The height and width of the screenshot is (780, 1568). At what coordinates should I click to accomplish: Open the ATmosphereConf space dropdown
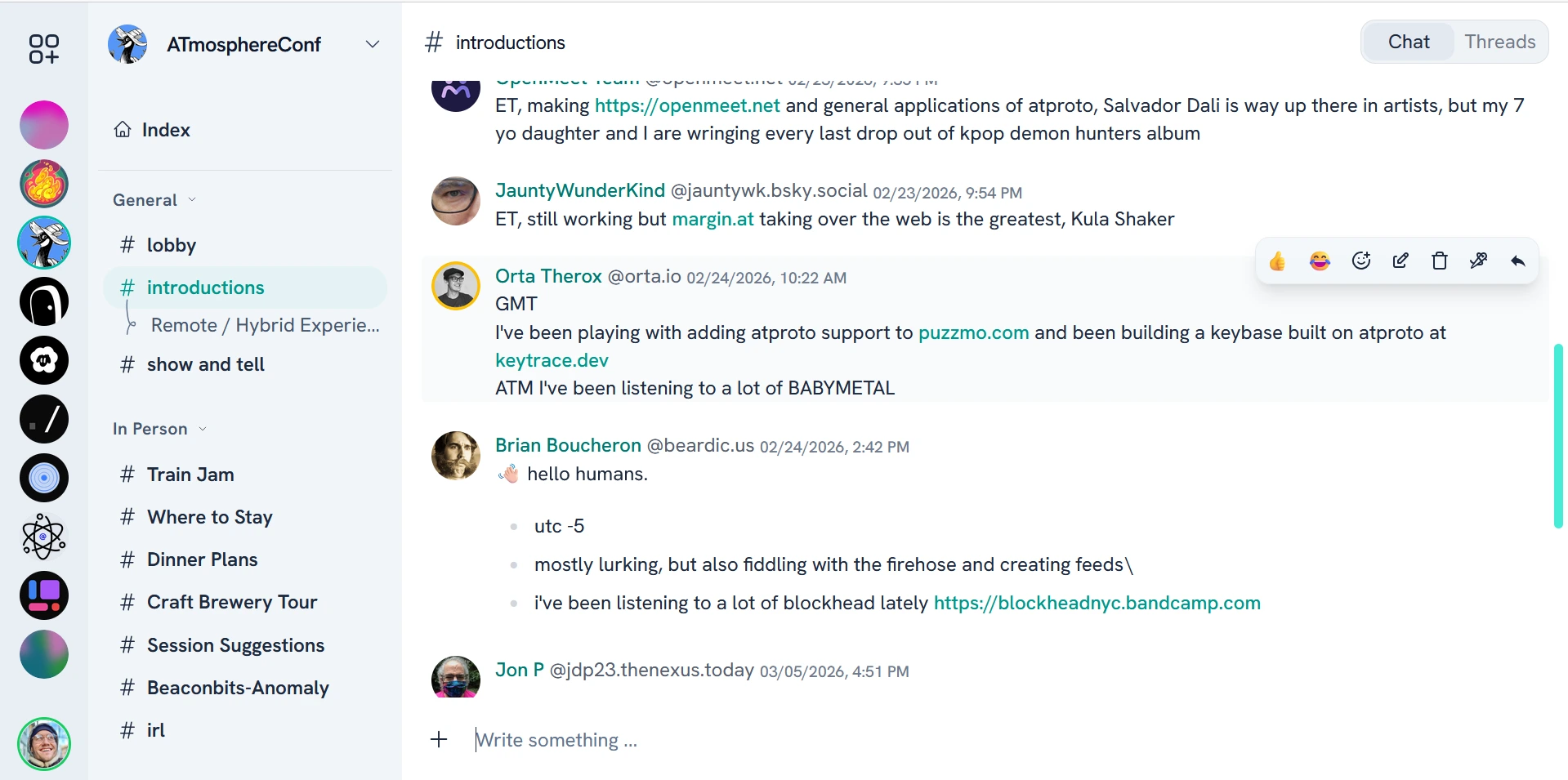tap(373, 44)
